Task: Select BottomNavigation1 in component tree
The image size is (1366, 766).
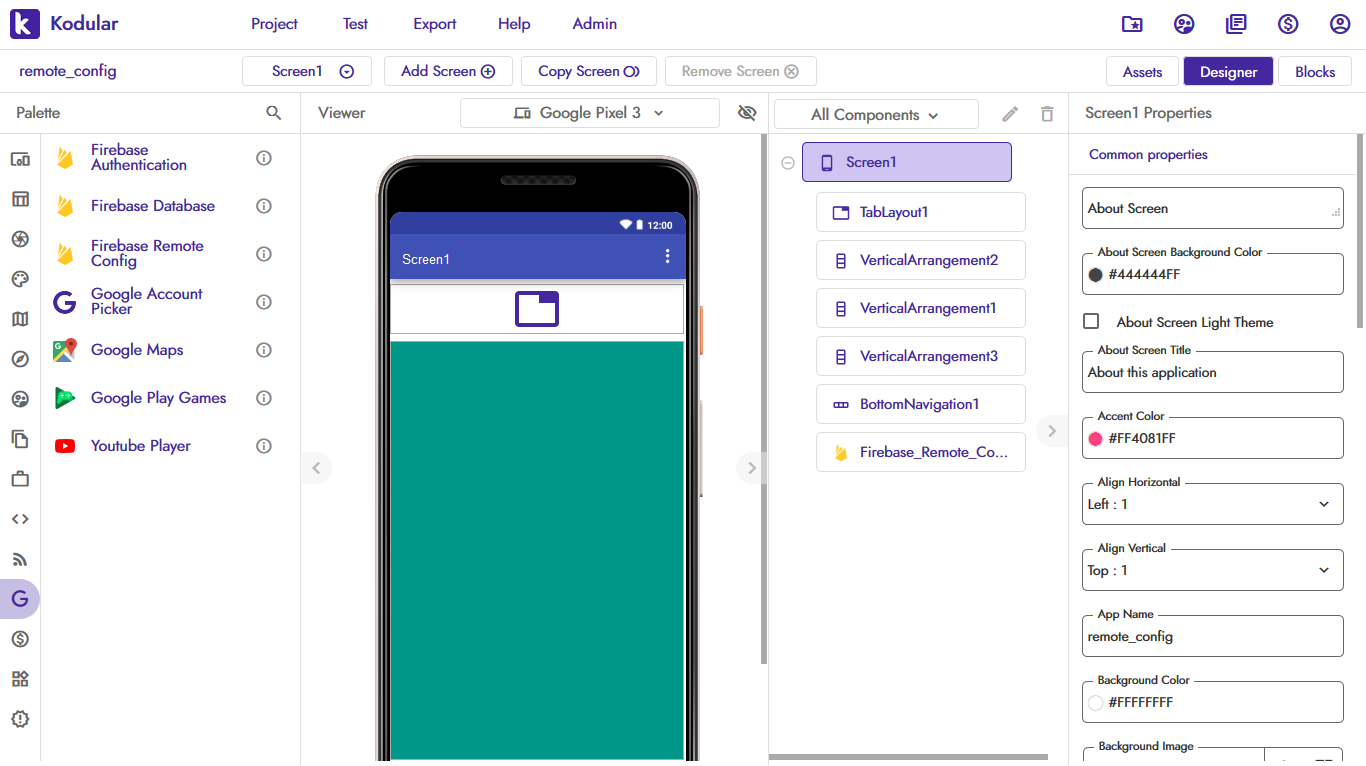Action: pos(921,404)
